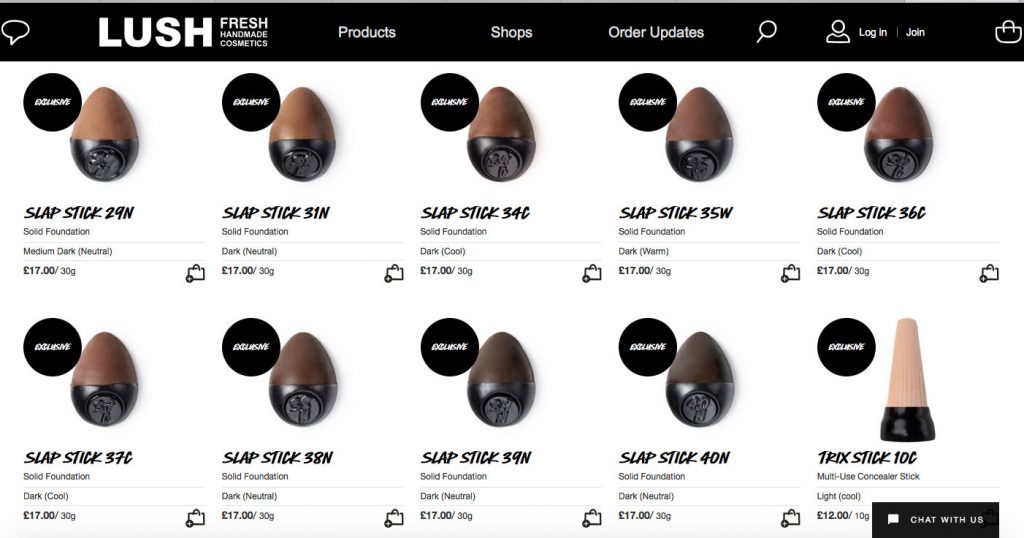This screenshot has width=1024, height=538.
Task: Open the Products menu
Action: [367, 32]
